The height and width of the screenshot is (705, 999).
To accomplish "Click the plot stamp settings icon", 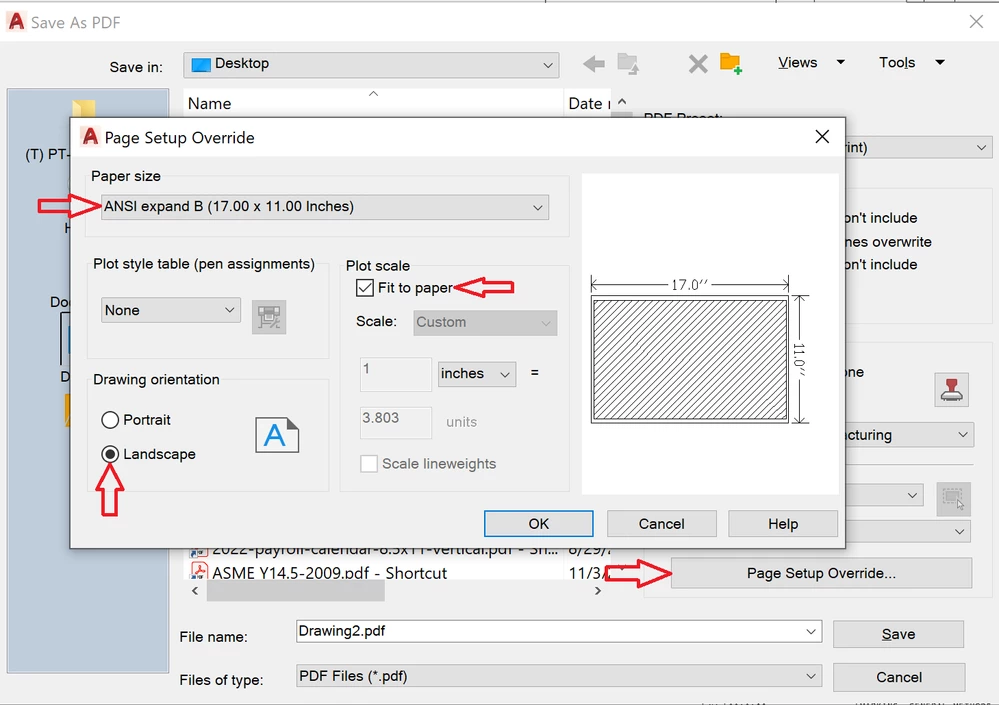I will (951, 390).
